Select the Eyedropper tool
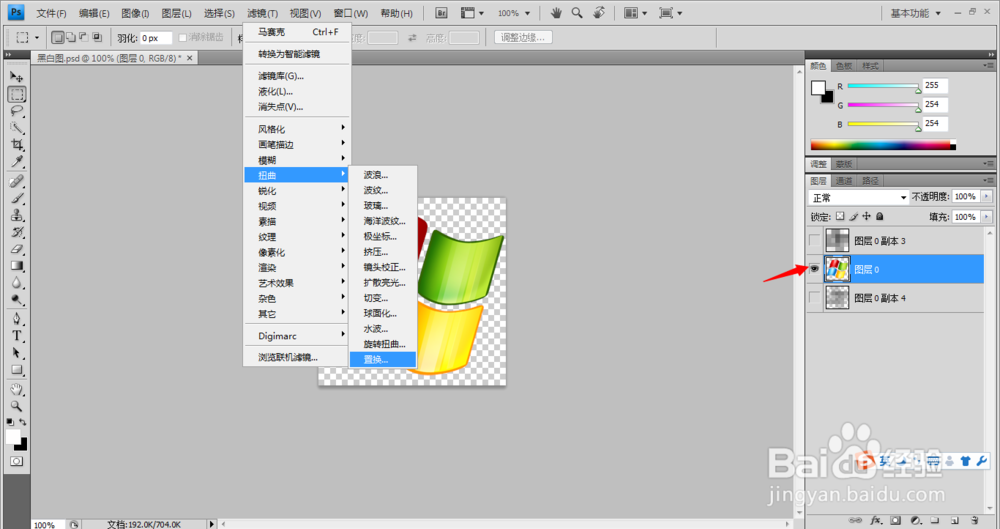The width and height of the screenshot is (1000, 529). [x=17, y=161]
